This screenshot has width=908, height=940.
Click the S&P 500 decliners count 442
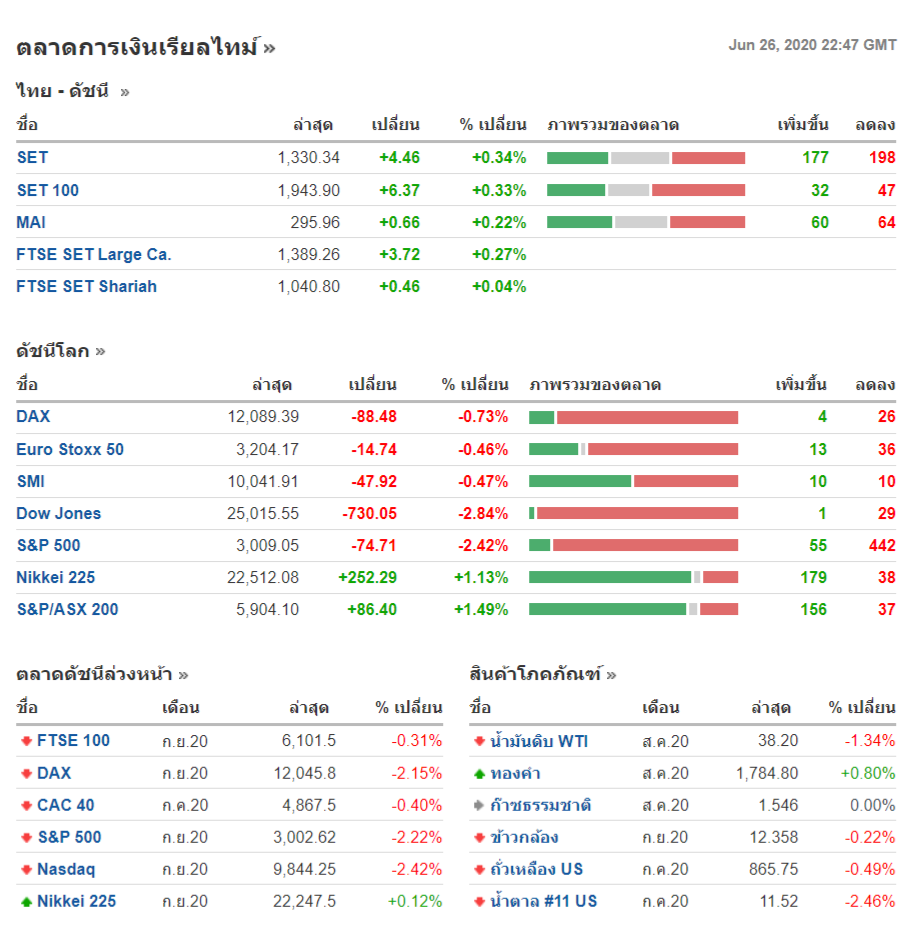click(882, 546)
